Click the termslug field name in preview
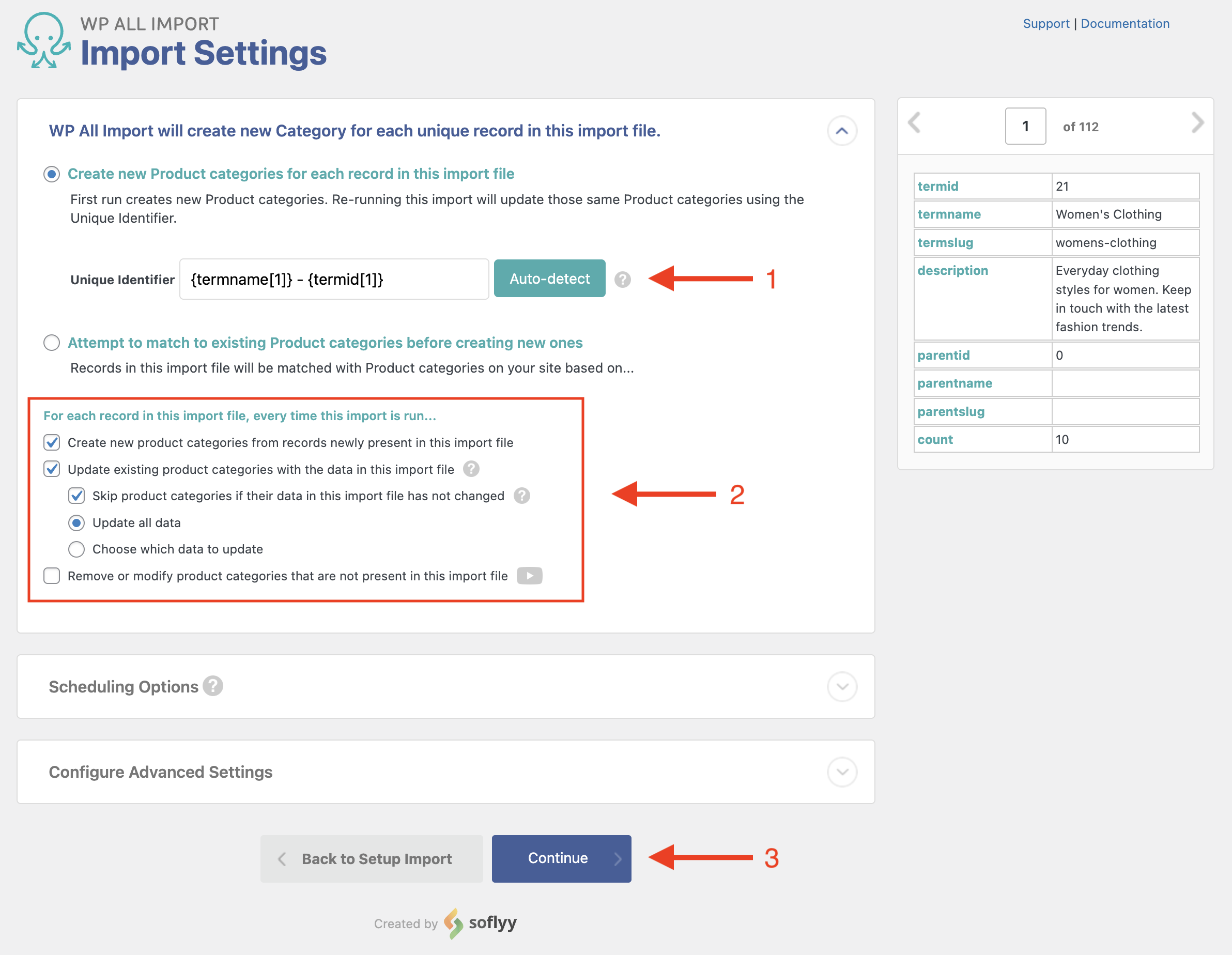 click(945, 242)
